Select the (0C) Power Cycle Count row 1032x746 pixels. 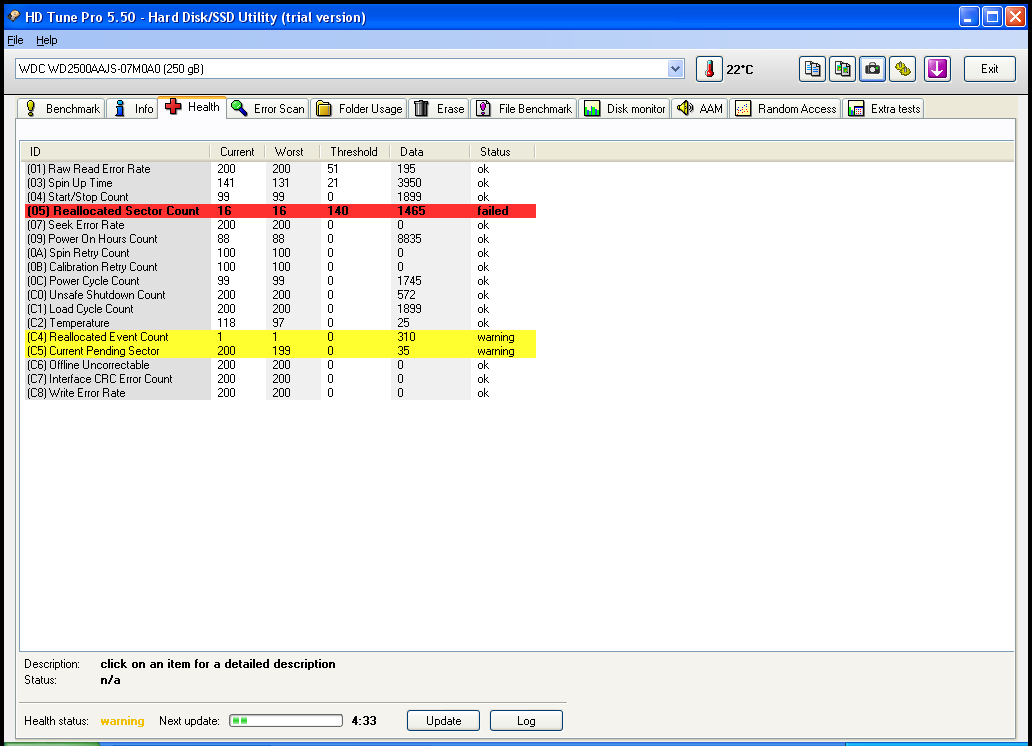pyautogui.click(x=280, y=281)
